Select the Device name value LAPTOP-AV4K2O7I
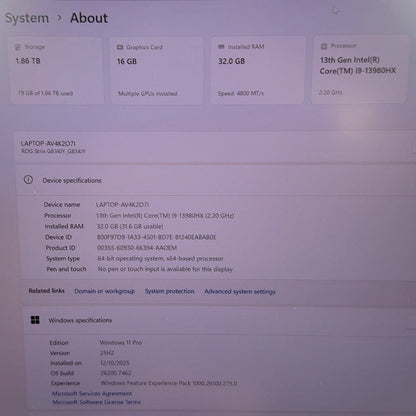The image size is (416, 416). pos(122,204)
